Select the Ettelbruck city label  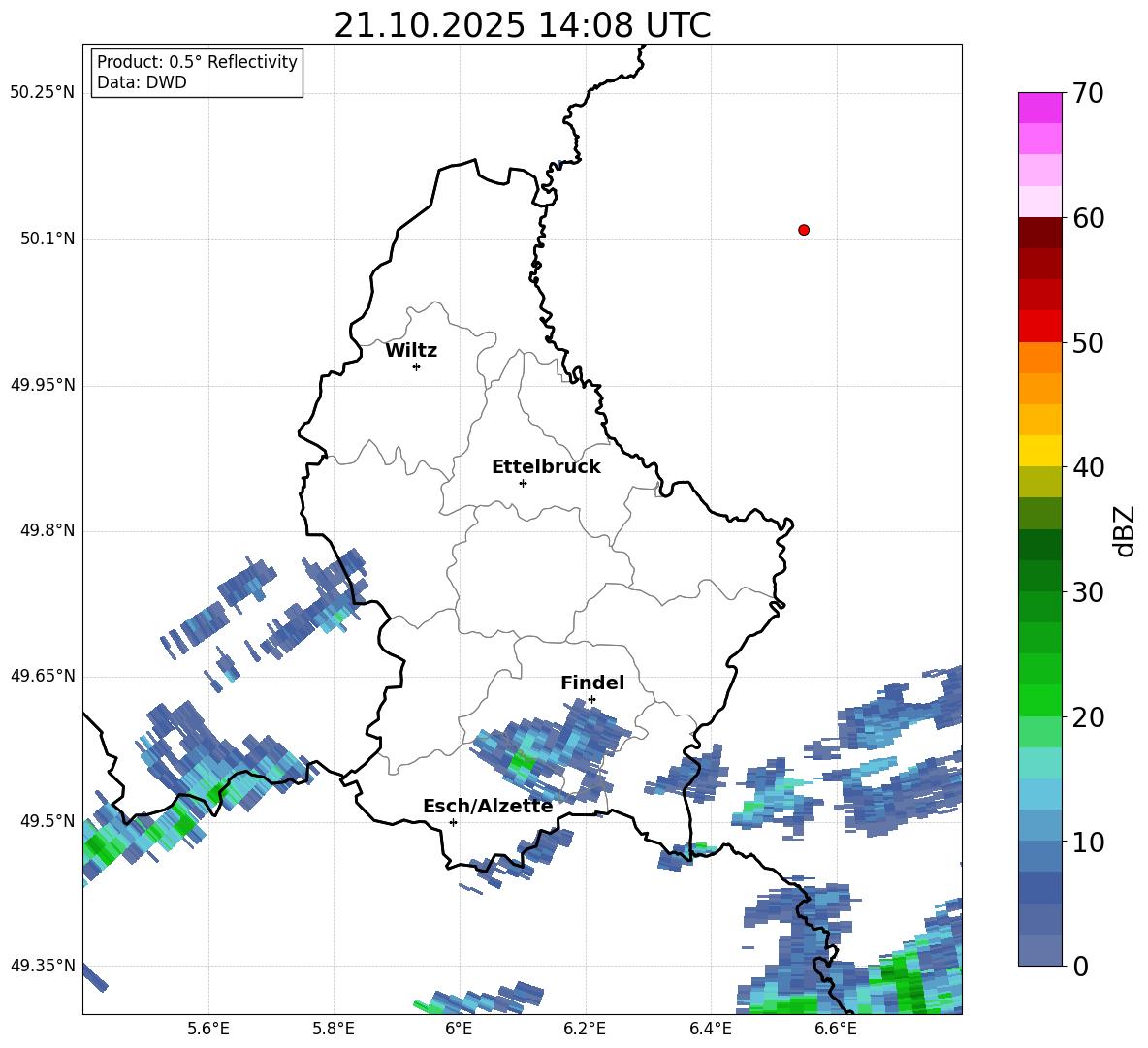pyautogui.click(x=546, y=467)
